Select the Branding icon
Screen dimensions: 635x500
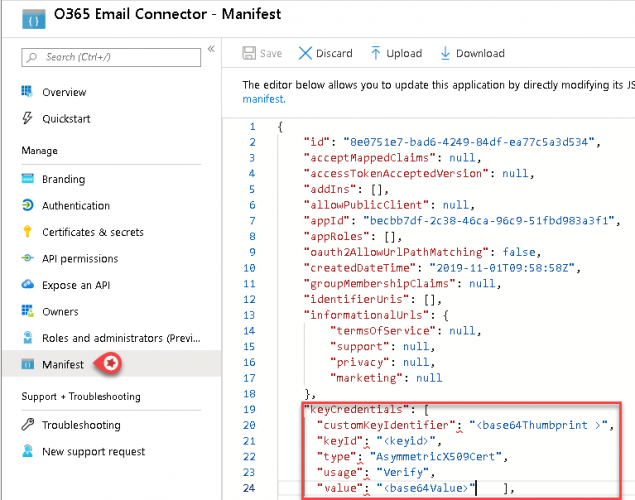27,179
